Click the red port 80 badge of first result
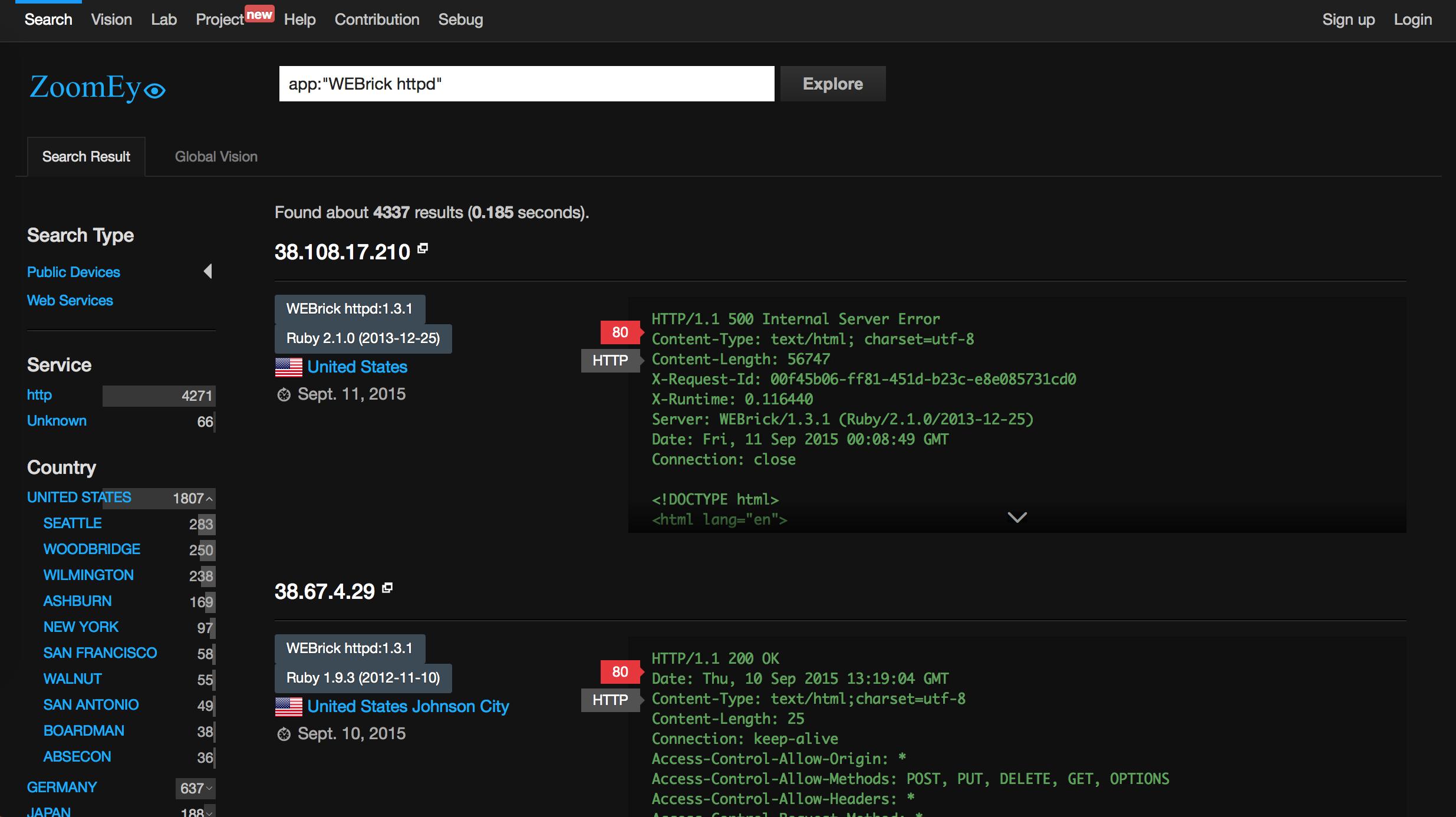This screenshot has height=817, width=1456. pyautogui.click(x=620, y=332)
